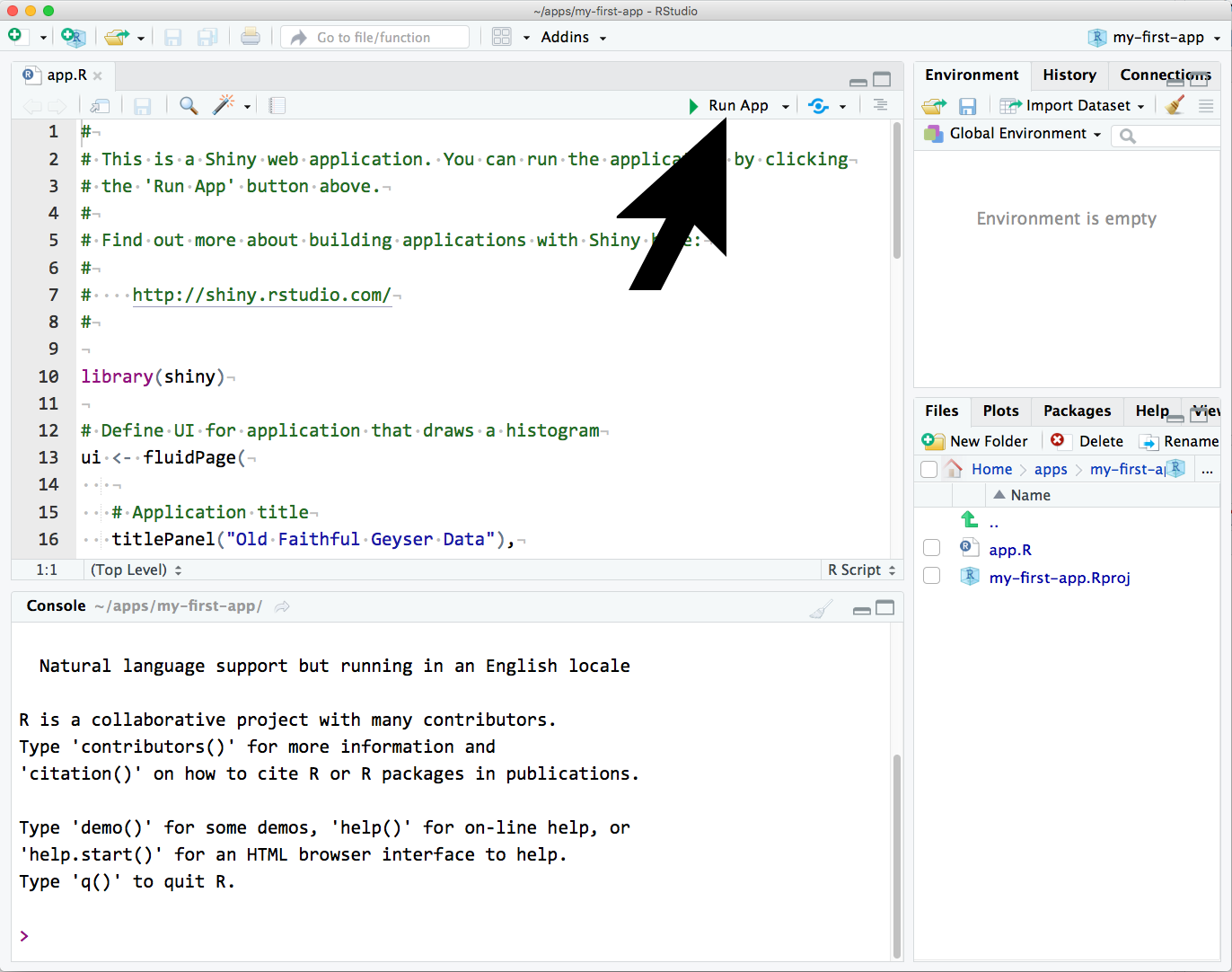Click the print current file icon
Viewport: 1232px width, 972px height.
pyautogui.click(x=251, y=37)
